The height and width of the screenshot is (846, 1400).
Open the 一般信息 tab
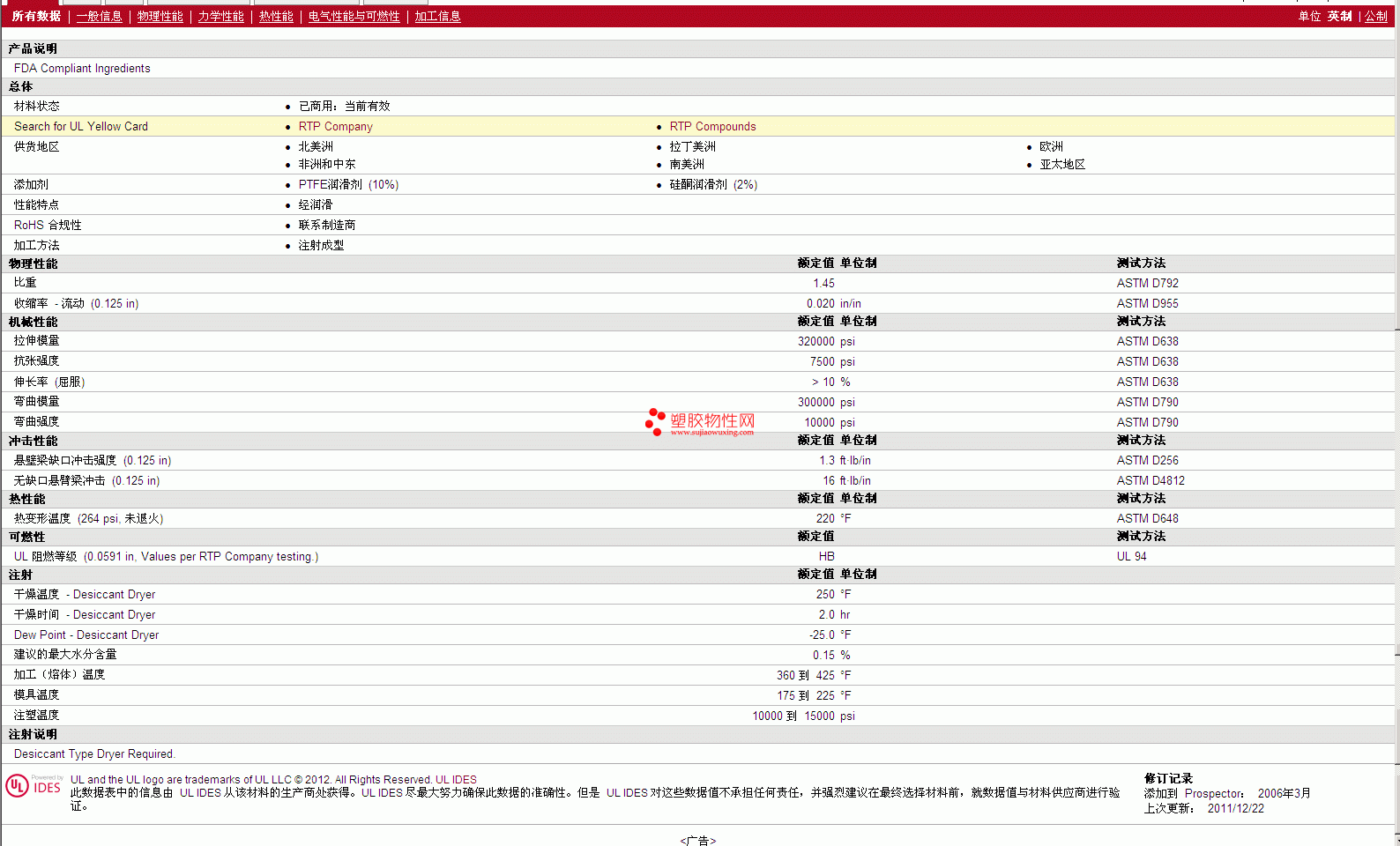point(99,16)
